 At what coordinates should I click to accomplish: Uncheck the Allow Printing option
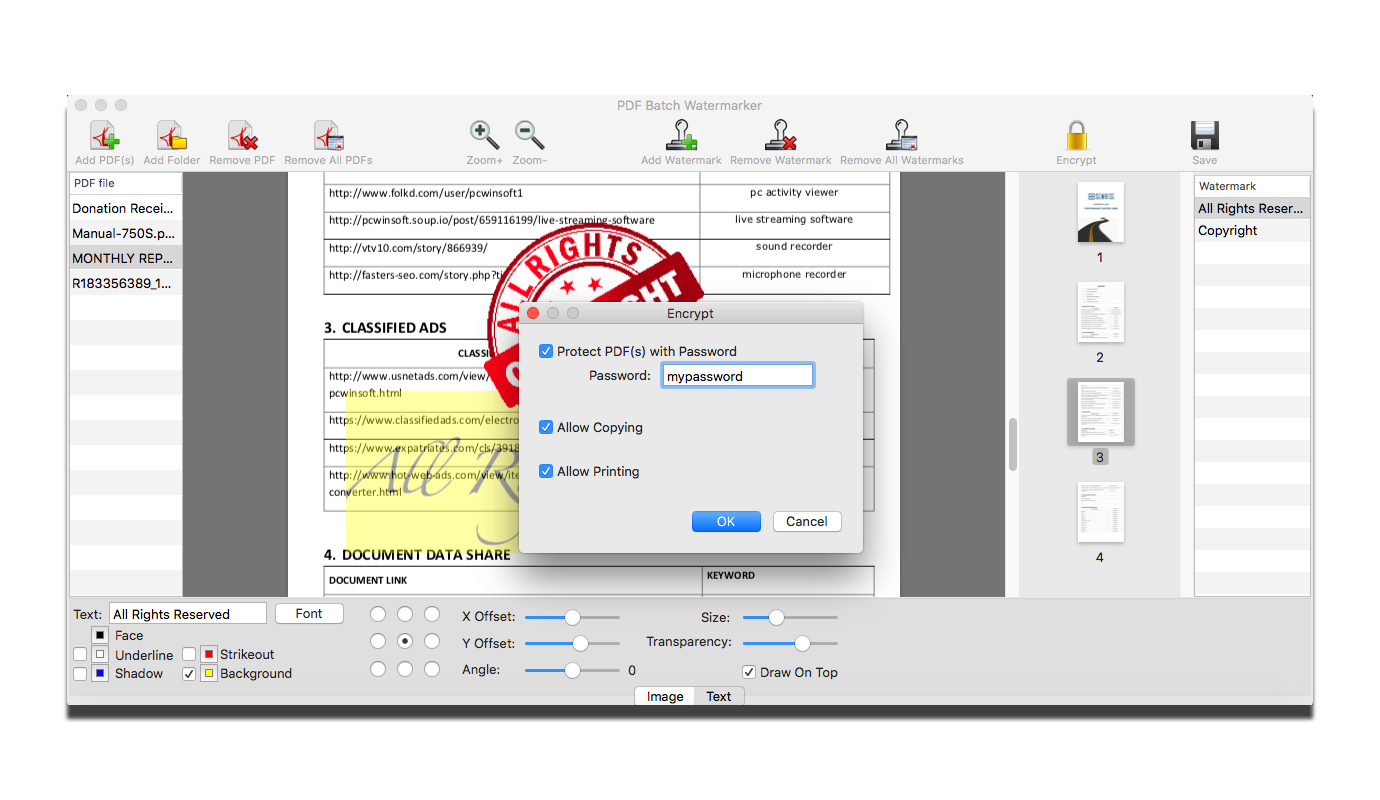click(x=546, y=471)
